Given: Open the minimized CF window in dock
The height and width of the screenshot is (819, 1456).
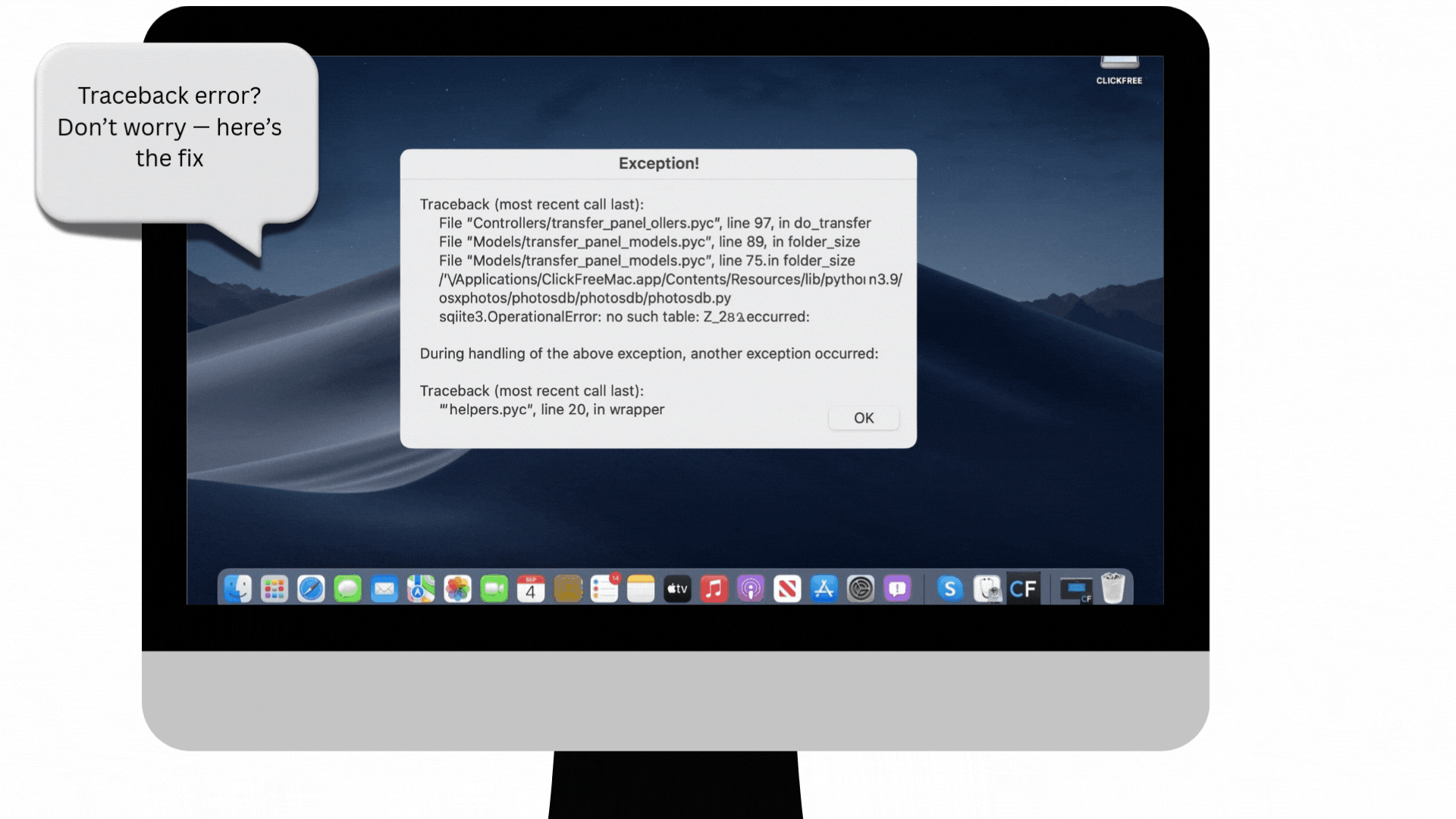Looking at the screenshot, I should tap(1076, 589).
